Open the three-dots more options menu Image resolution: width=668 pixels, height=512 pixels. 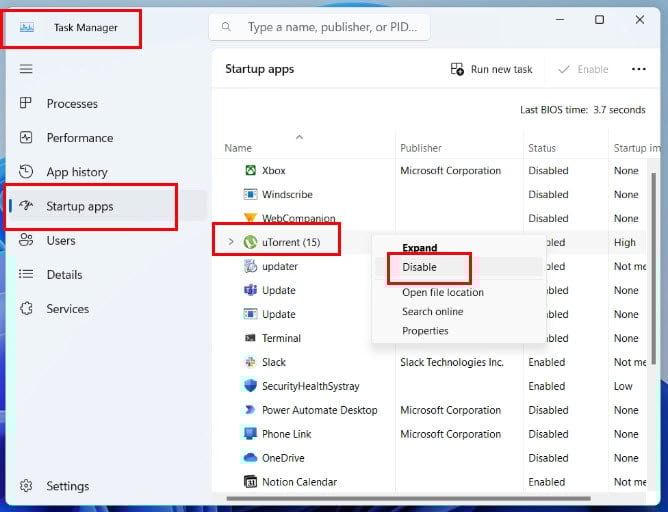tap(639, 69)
